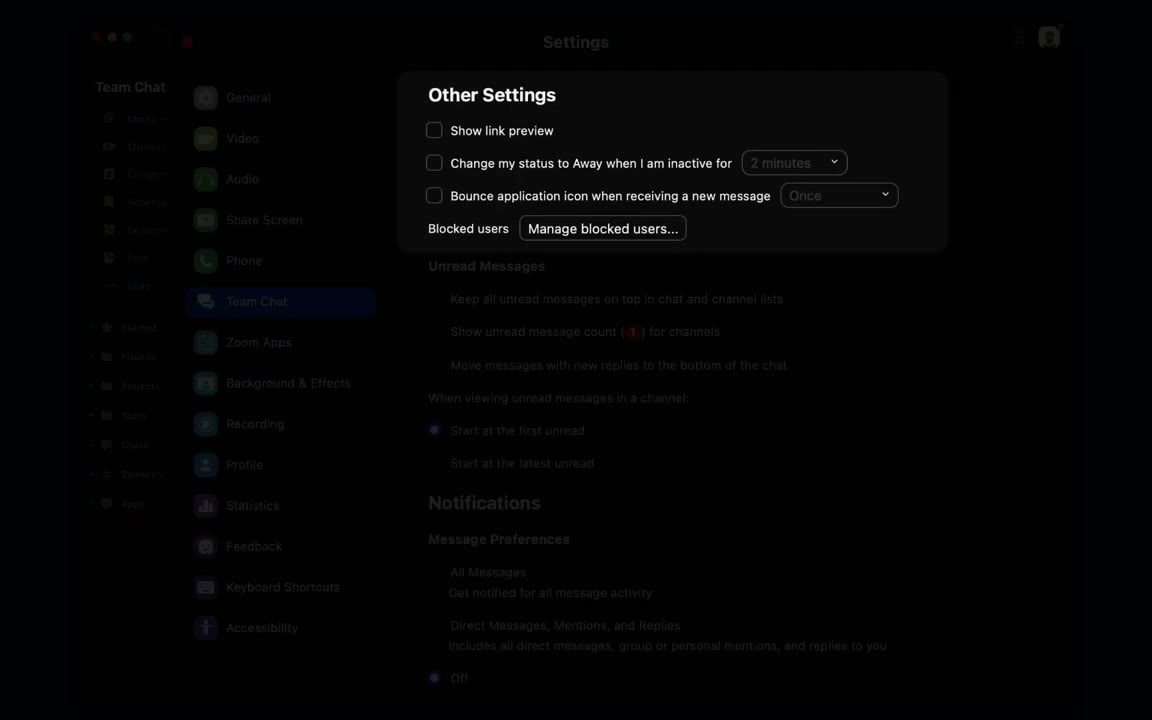This screenshot has width=1152, height=720.
Task: Click 'Show unread message count' option text
Action: [585, 332]
